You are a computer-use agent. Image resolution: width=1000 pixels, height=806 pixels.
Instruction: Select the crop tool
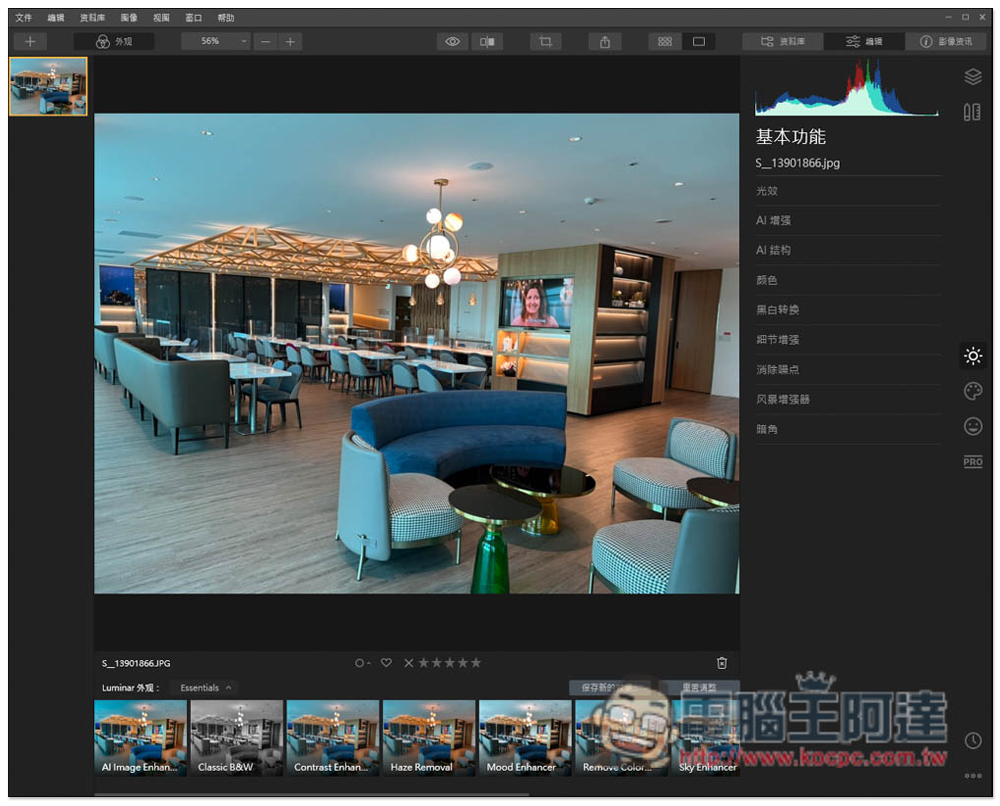tap(545, 41)
